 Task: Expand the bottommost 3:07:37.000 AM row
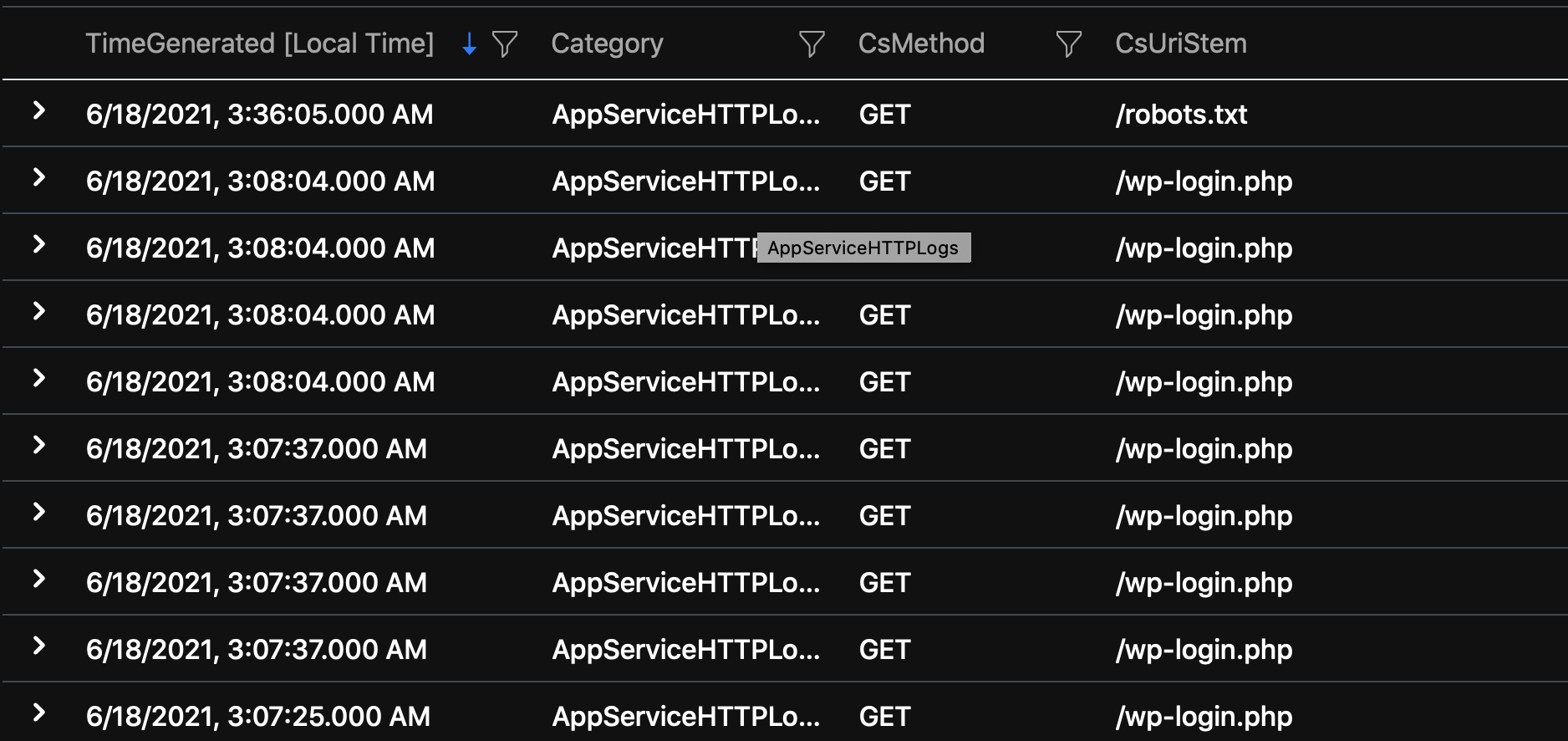[38, 646]
